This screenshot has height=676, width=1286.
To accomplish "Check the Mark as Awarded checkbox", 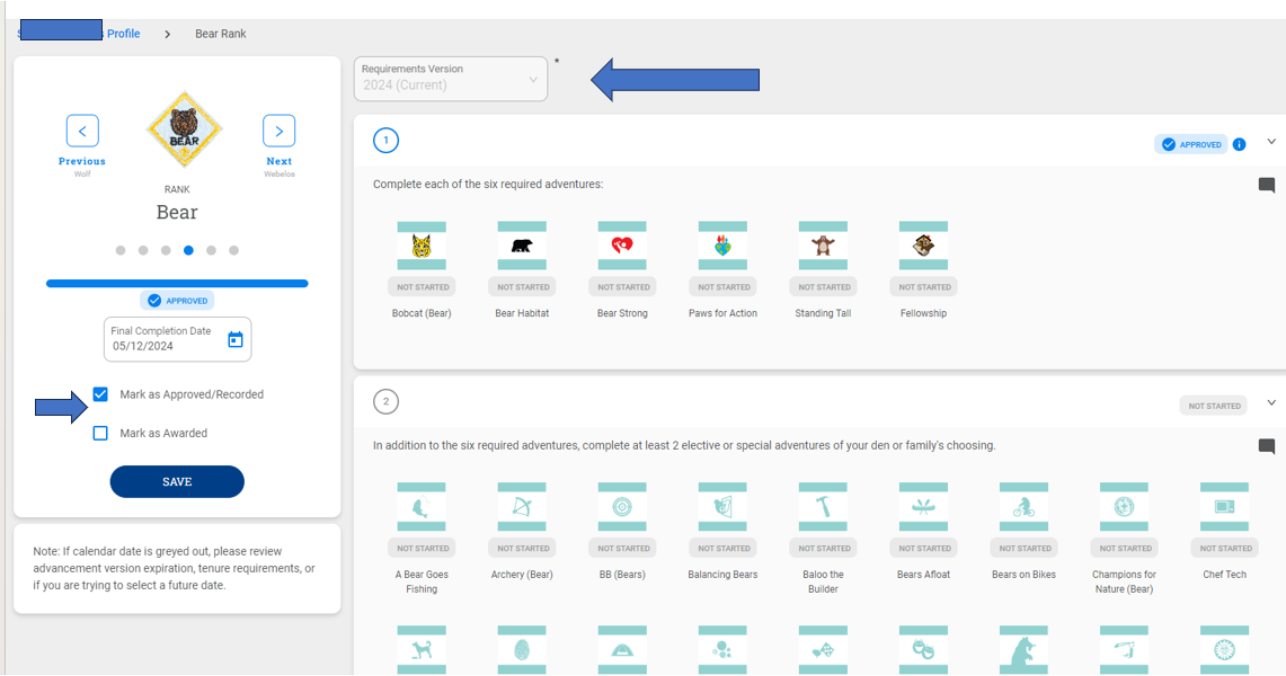I will (100, 433).
